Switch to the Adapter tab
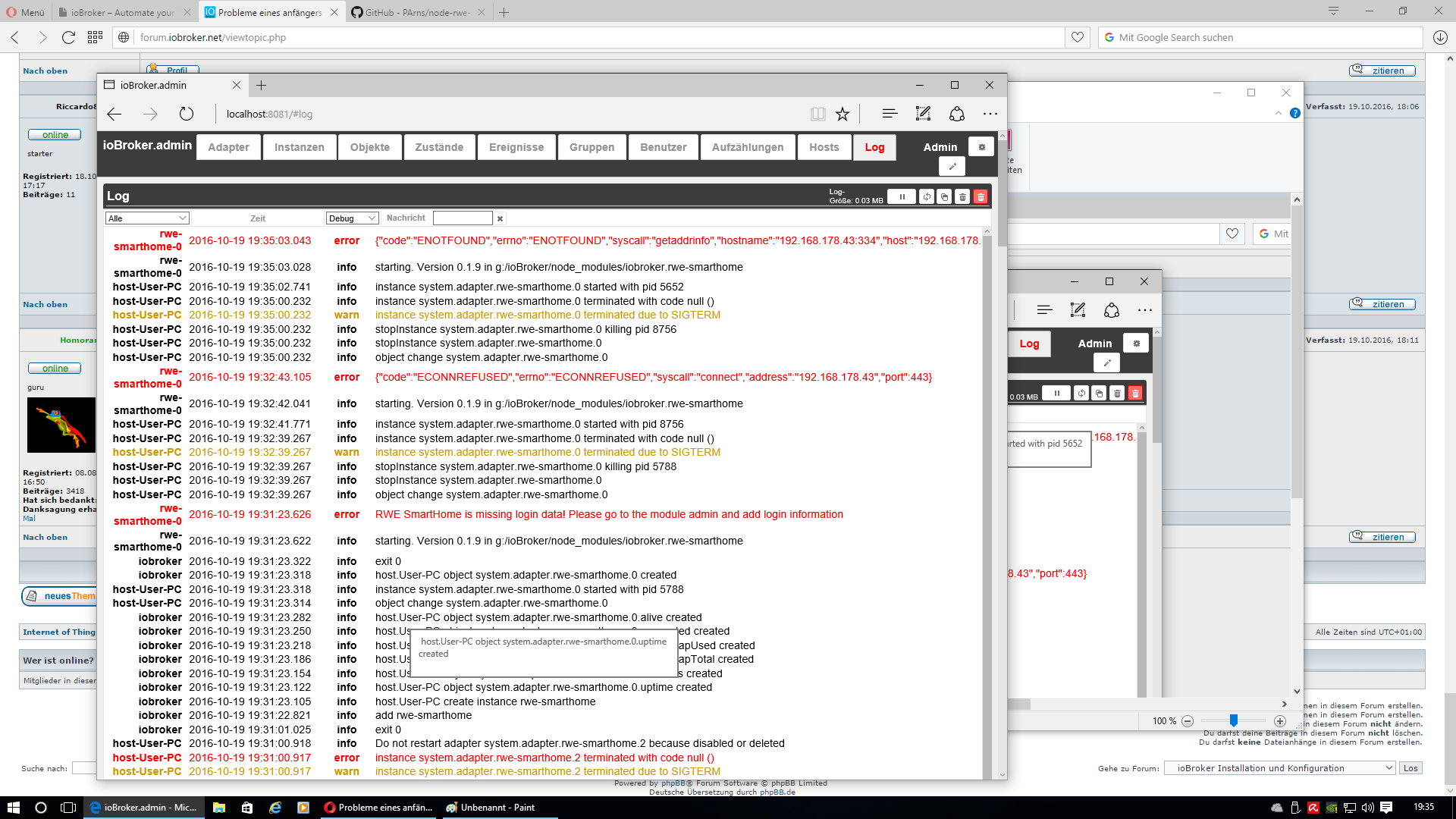Image resolution: width=1456 pixels, height=819 pixels. [228, 147]
